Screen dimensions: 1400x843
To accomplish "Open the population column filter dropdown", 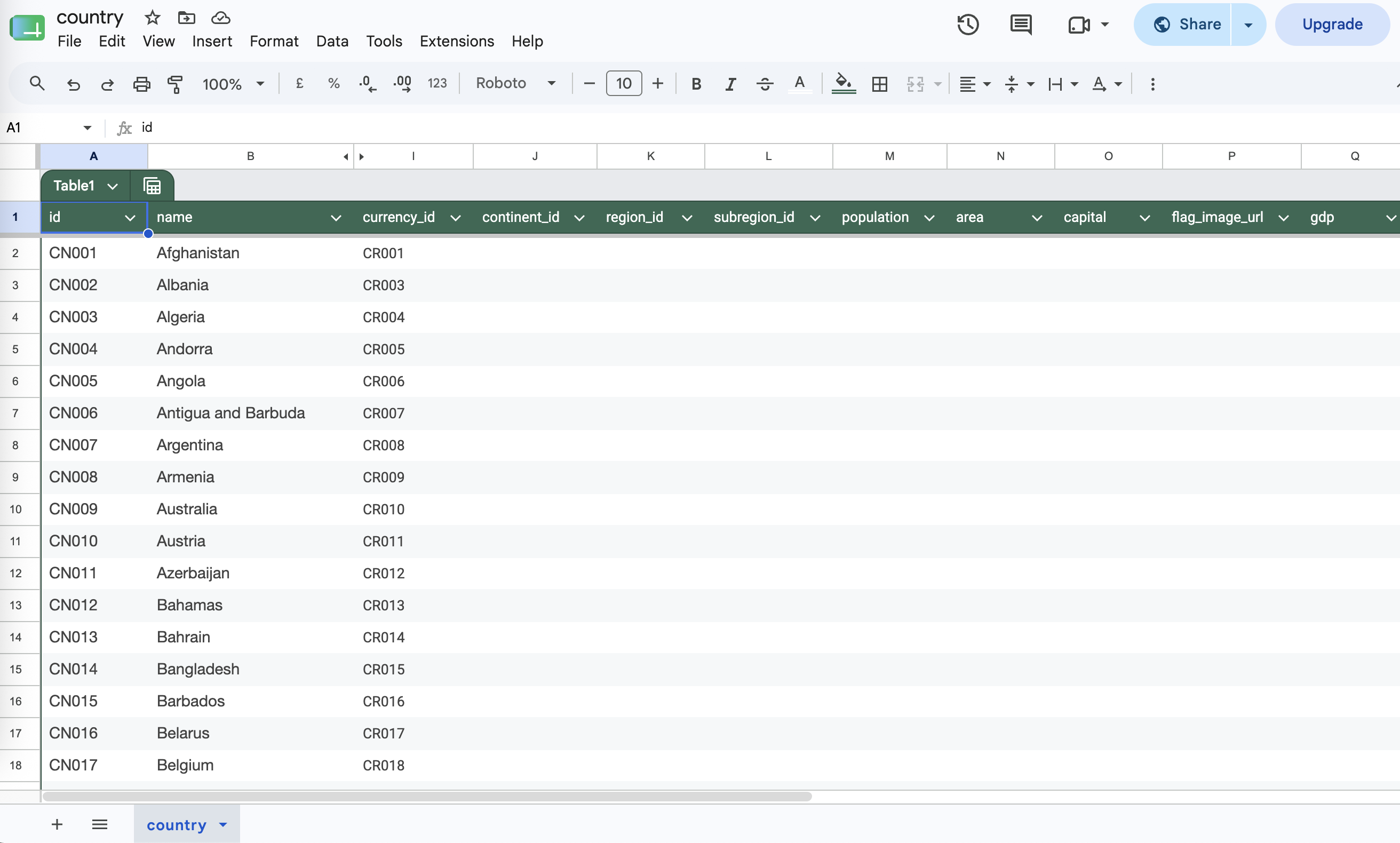I will 929,218.
